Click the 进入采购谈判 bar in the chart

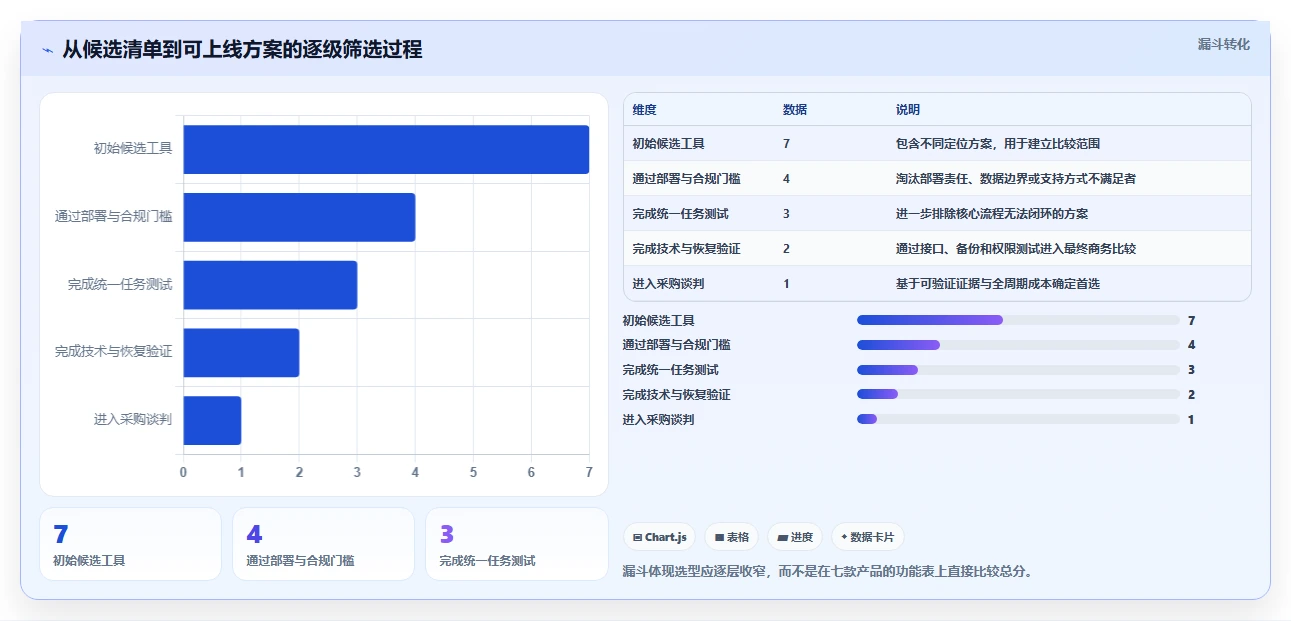coord(212,420)
